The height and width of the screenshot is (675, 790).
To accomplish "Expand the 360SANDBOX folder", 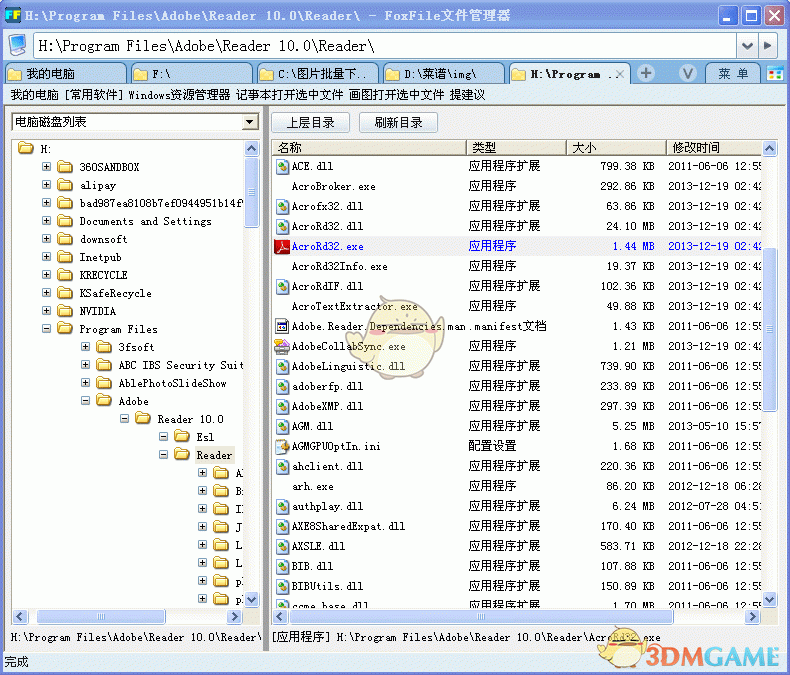I will (46, 167).
